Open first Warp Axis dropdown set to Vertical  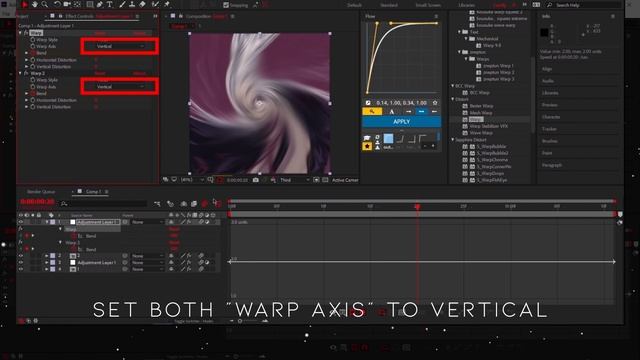tap(120, 46)
